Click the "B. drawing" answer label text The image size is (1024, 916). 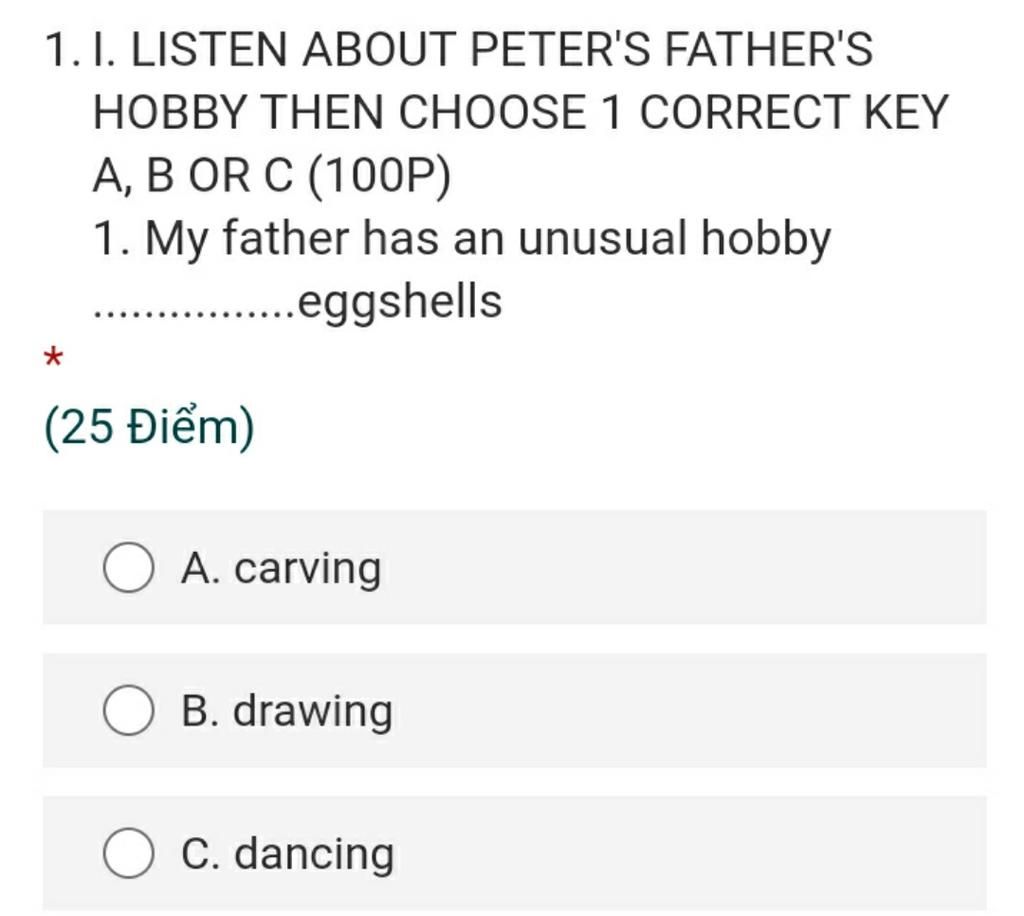click(288, 712)
